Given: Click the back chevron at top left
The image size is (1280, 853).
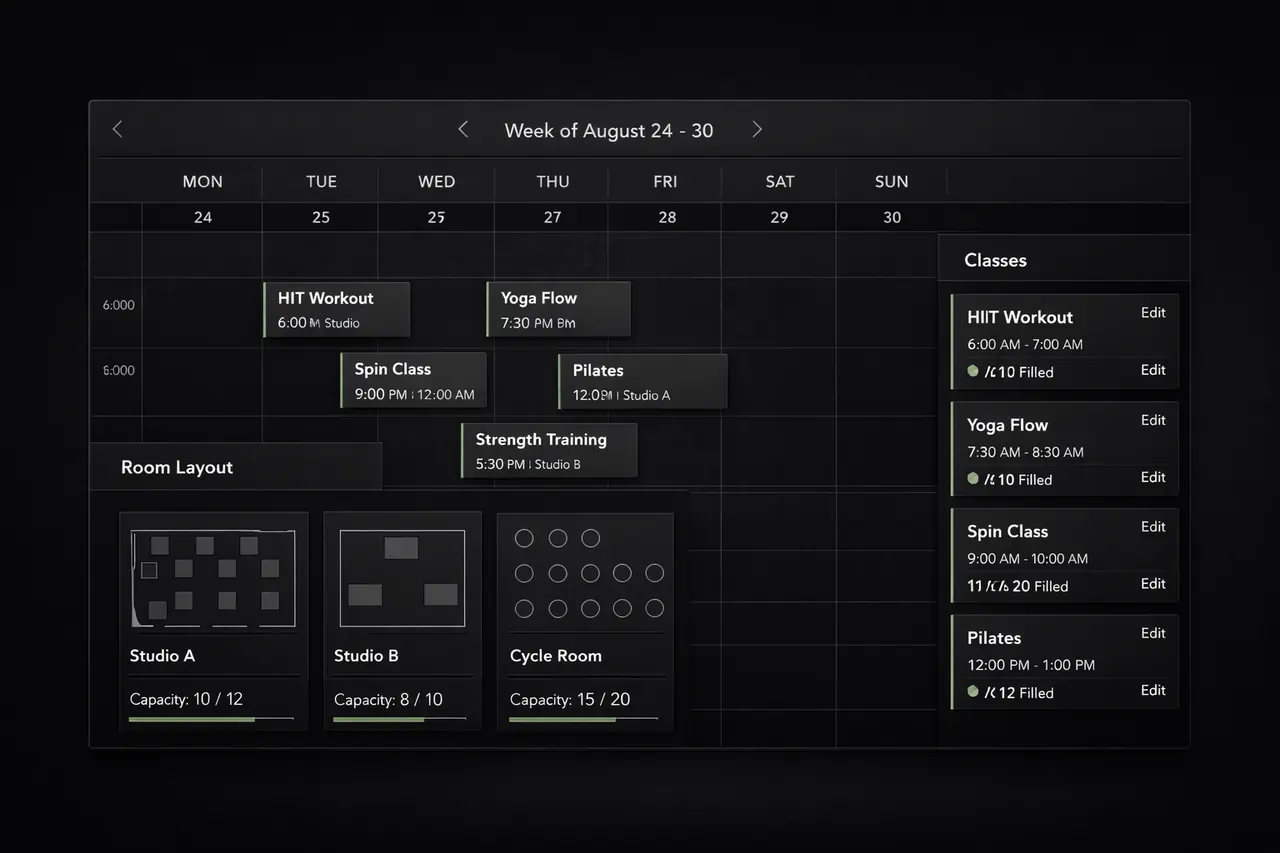Looking at the screenshot, I should tap(117, 128).
